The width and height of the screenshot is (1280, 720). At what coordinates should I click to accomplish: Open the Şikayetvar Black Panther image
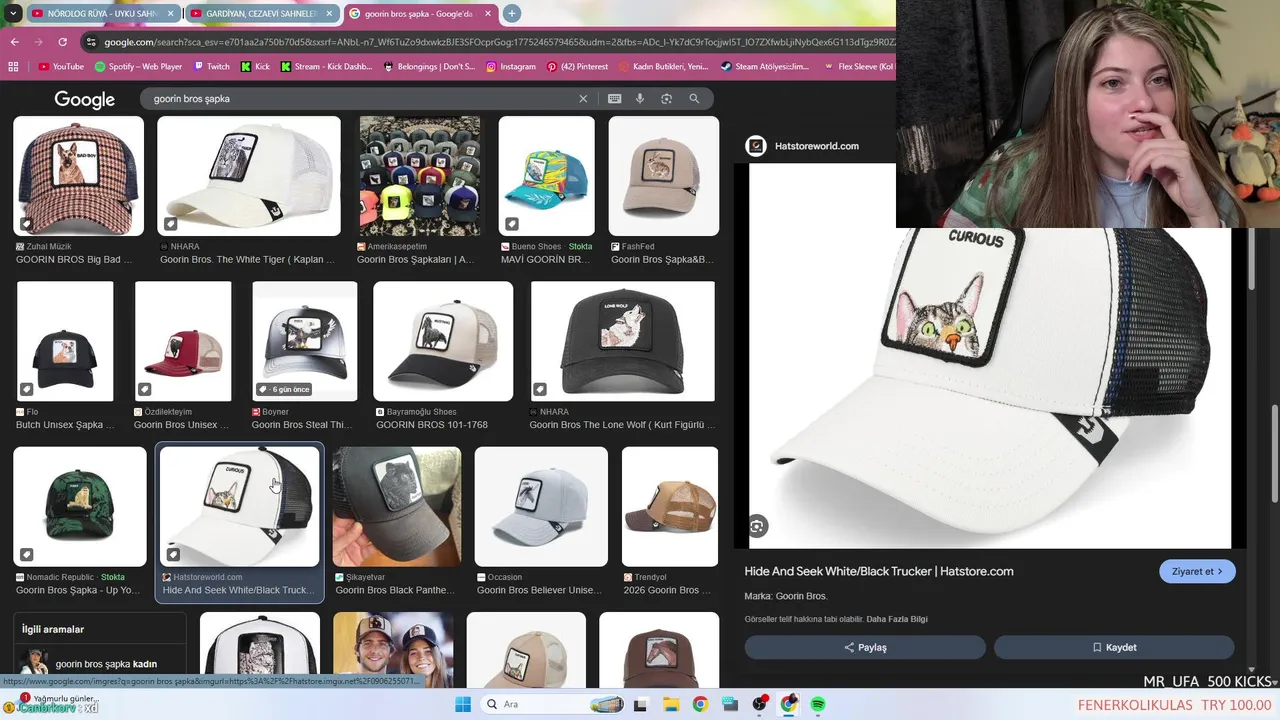click(397, 506)
